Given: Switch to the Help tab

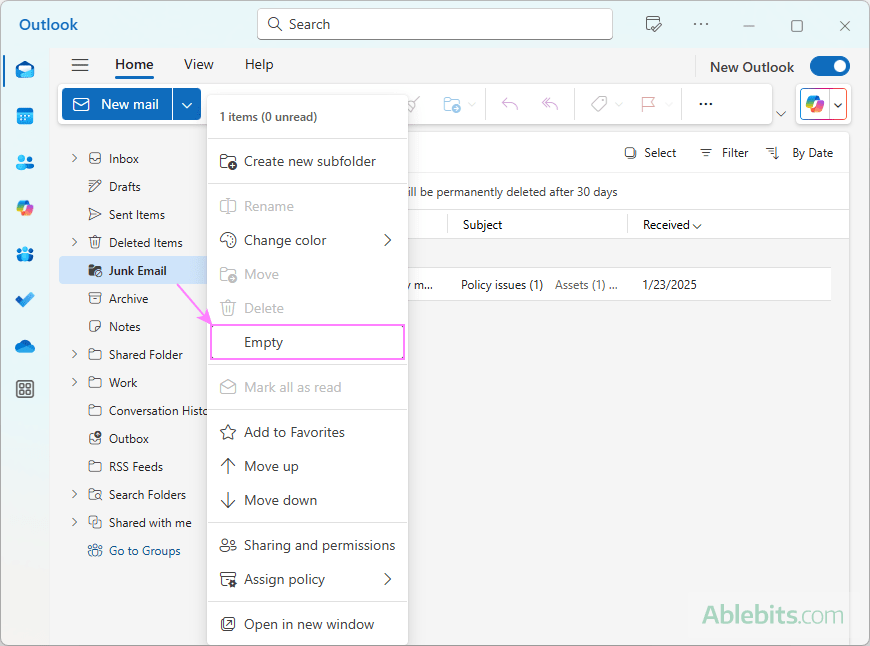Looking at the screenshot, I should pyautogui.click(x=259, y=65).
